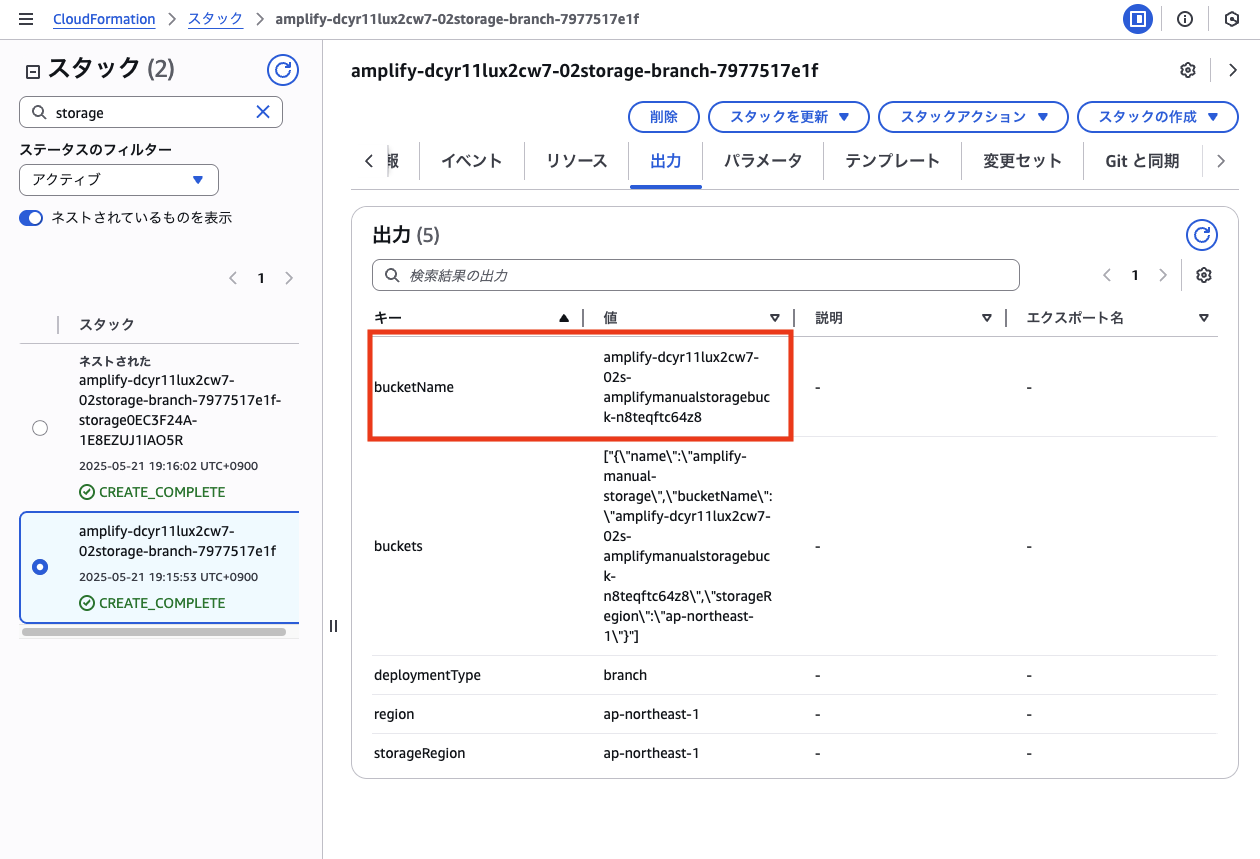The width and height of the screenshot is (1260, 859).
Task: Go to previous stacks page
Action: pos(233,278)
